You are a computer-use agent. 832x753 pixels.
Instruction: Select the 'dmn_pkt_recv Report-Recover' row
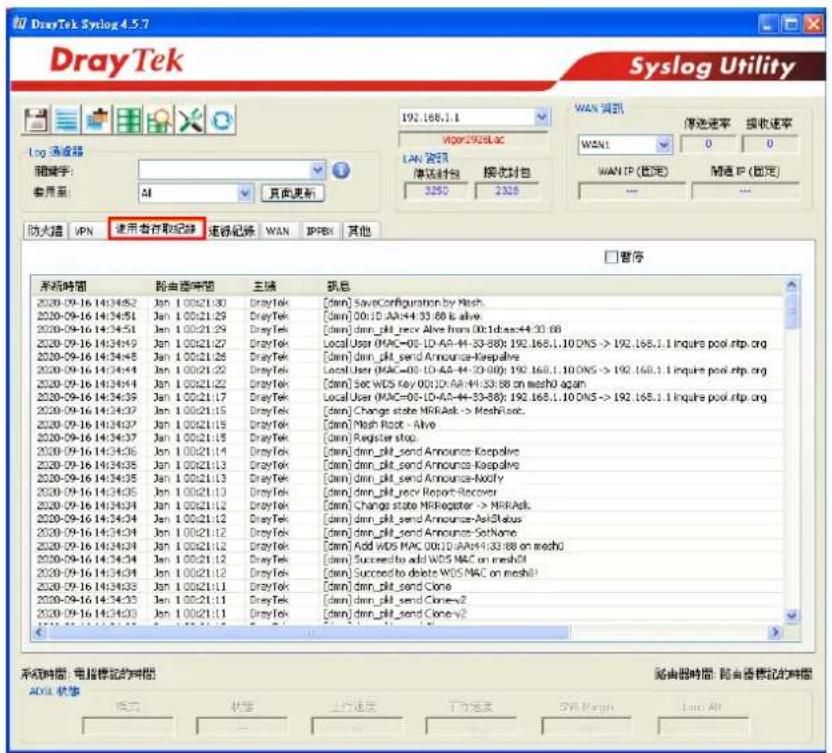pos(407,492)
